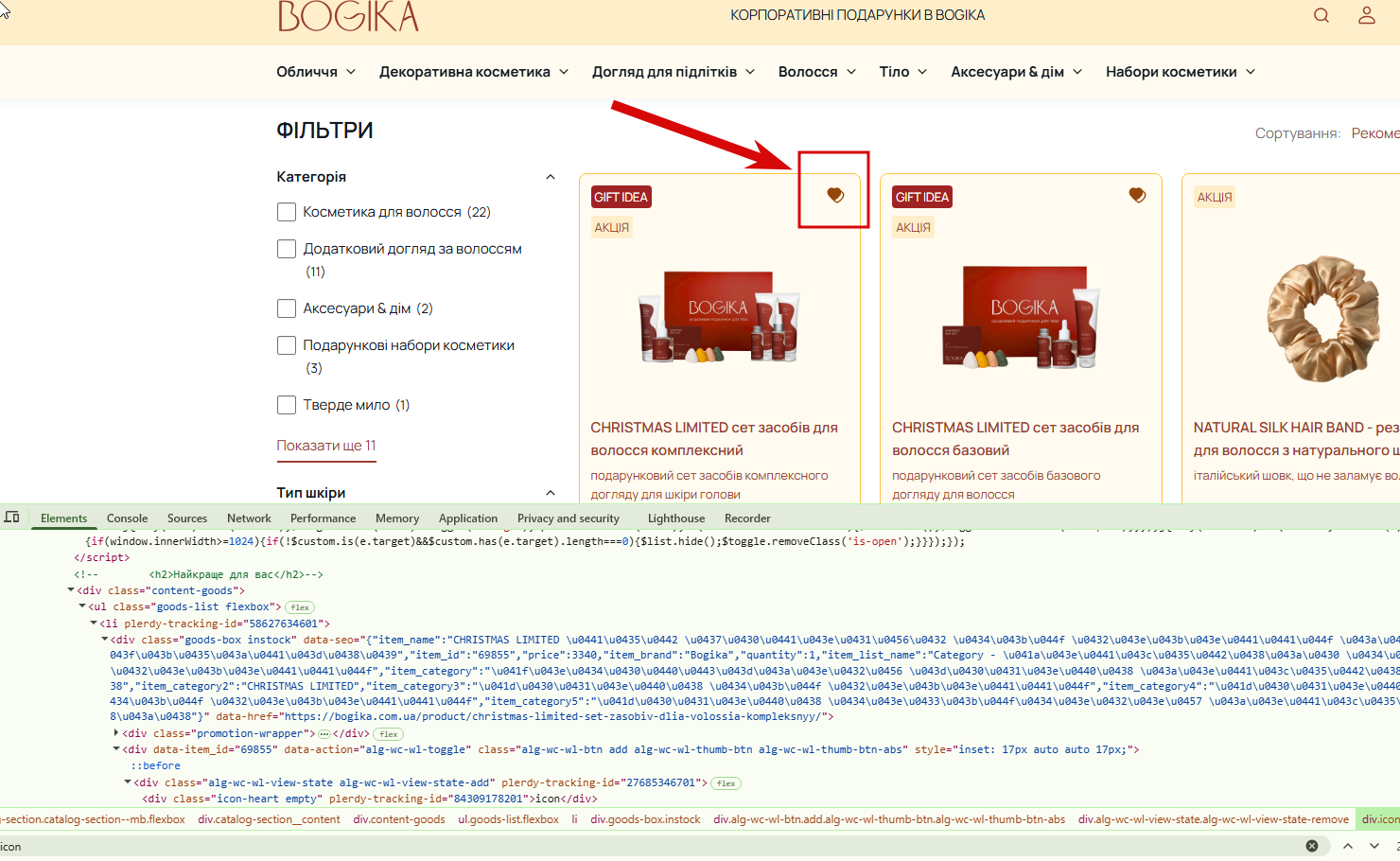
Task: Collapse the Категорія filter section
Action: pos(551,177)
